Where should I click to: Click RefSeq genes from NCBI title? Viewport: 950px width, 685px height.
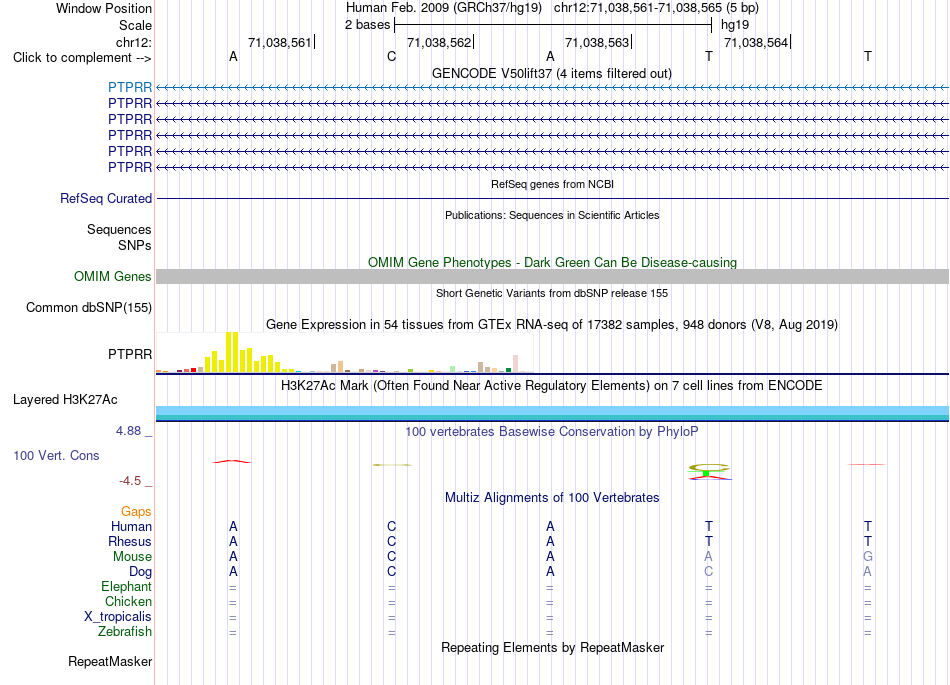pos(552,184)
